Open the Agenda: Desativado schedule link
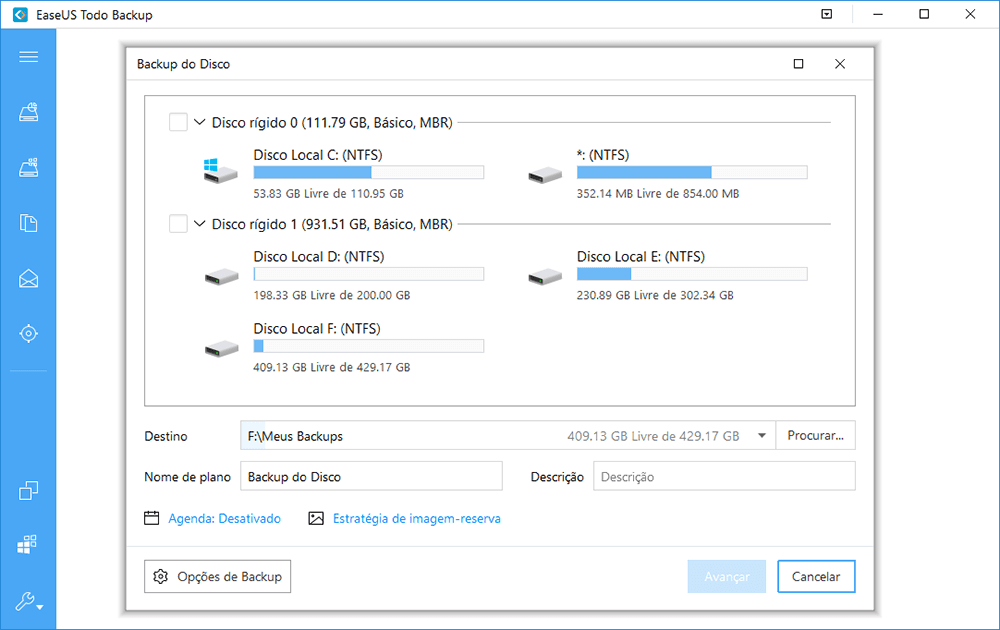The height and width of the screenshot is (630, 1000). (x=224, y=519)
